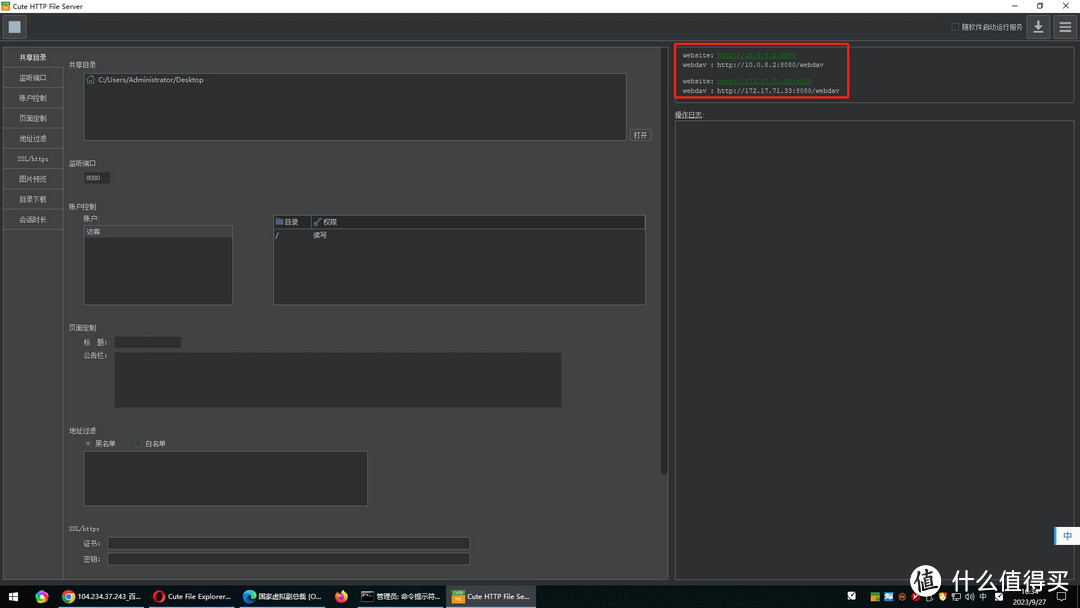Click the folder icon in 目录 column header
Viewport: 1080px width, 608px height.
point(279,222)
